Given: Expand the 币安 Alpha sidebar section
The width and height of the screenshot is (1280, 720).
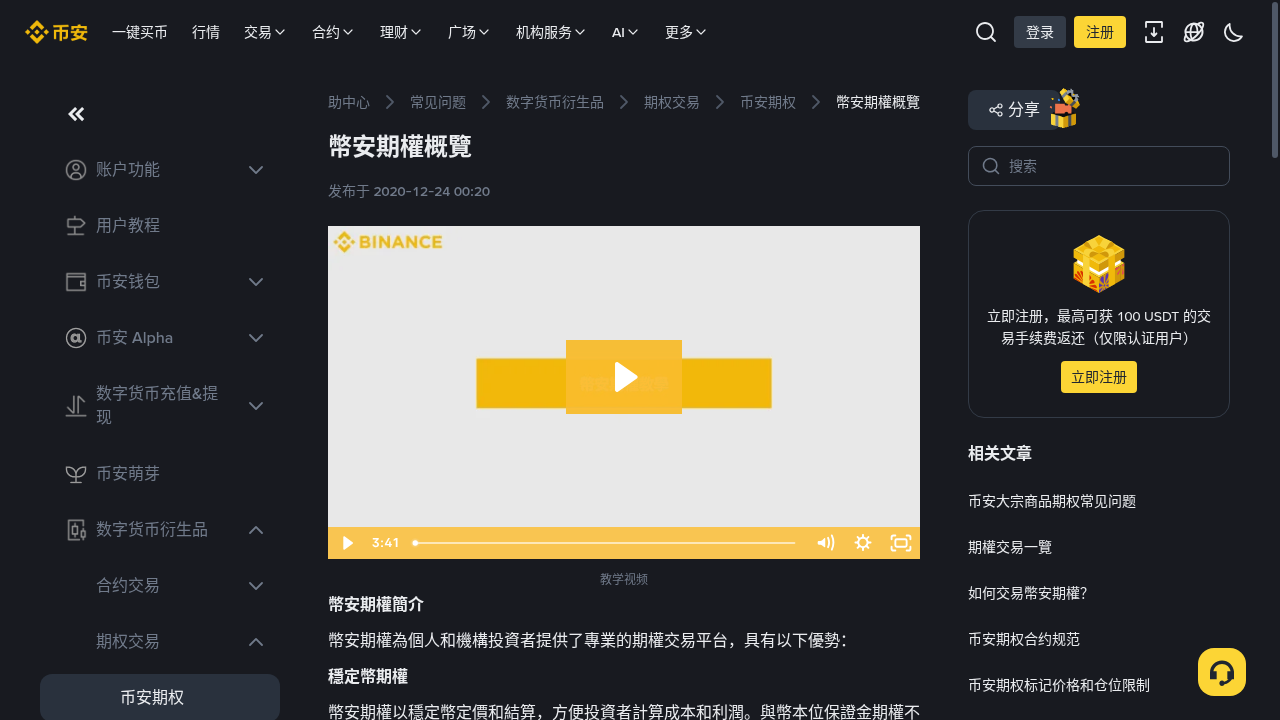Looking at the screenshot, I should tap(256, 338).
